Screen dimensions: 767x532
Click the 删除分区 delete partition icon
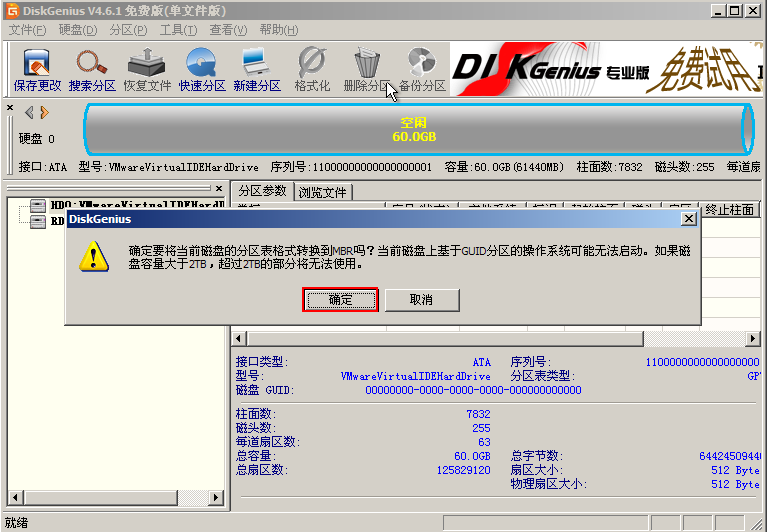pyautogui.click(x=367, y=69)
